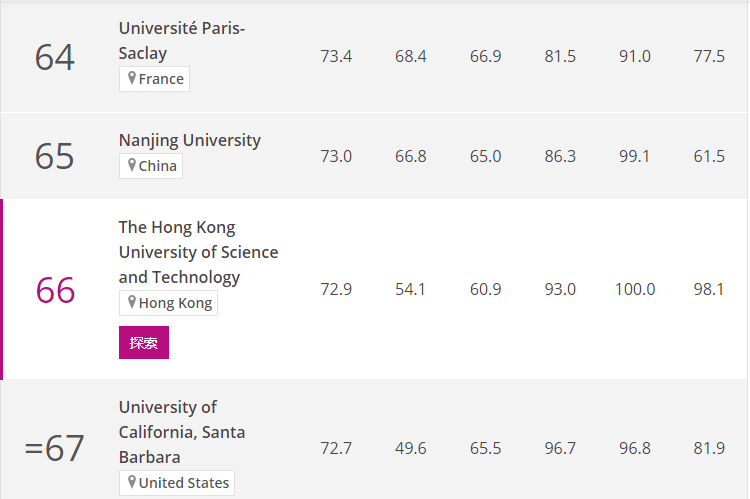Image resolution: width=750 pixels, height=499 pixels.
Task: Click the highlighted rank number 66
Action: click(x=55, y=290)
